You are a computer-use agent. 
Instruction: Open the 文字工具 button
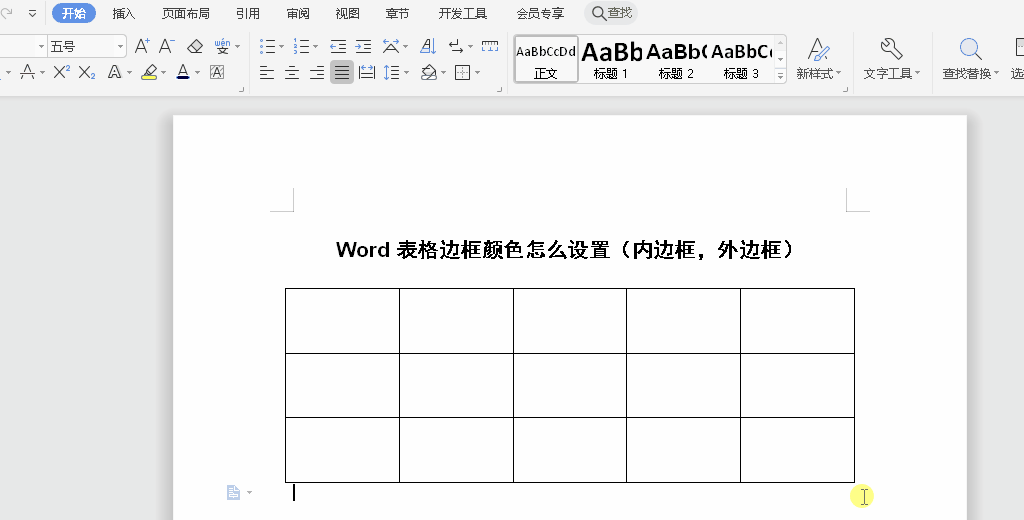point(891,59)
